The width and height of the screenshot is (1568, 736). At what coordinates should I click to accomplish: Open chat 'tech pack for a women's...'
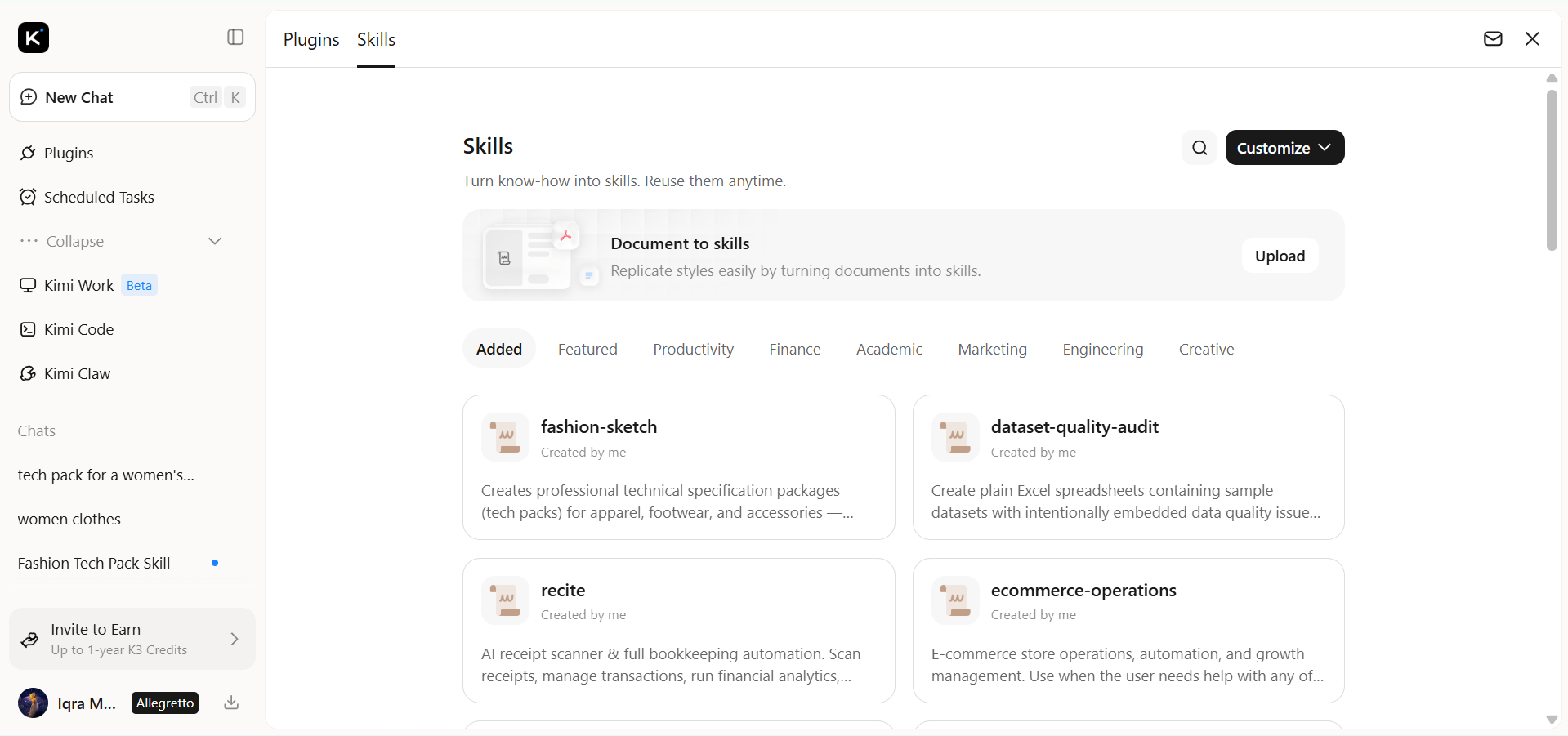106,475
